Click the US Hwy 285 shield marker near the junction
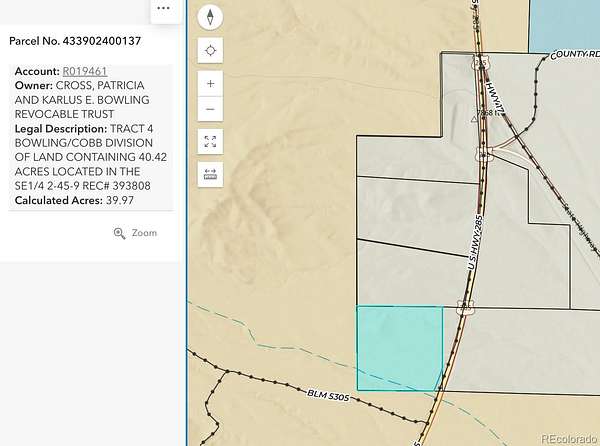The image size is (600, 446). point(485,156)
